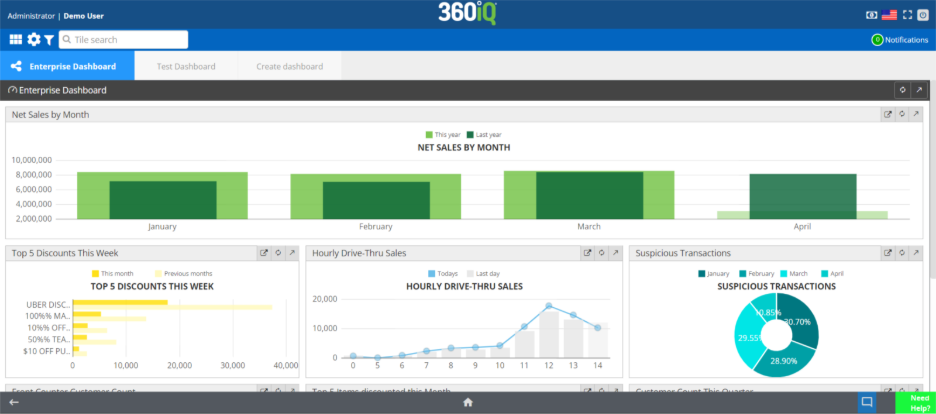Viewport: 936px width, 414px height.
Task: Click the power logout icon
Action: [924, 15]
